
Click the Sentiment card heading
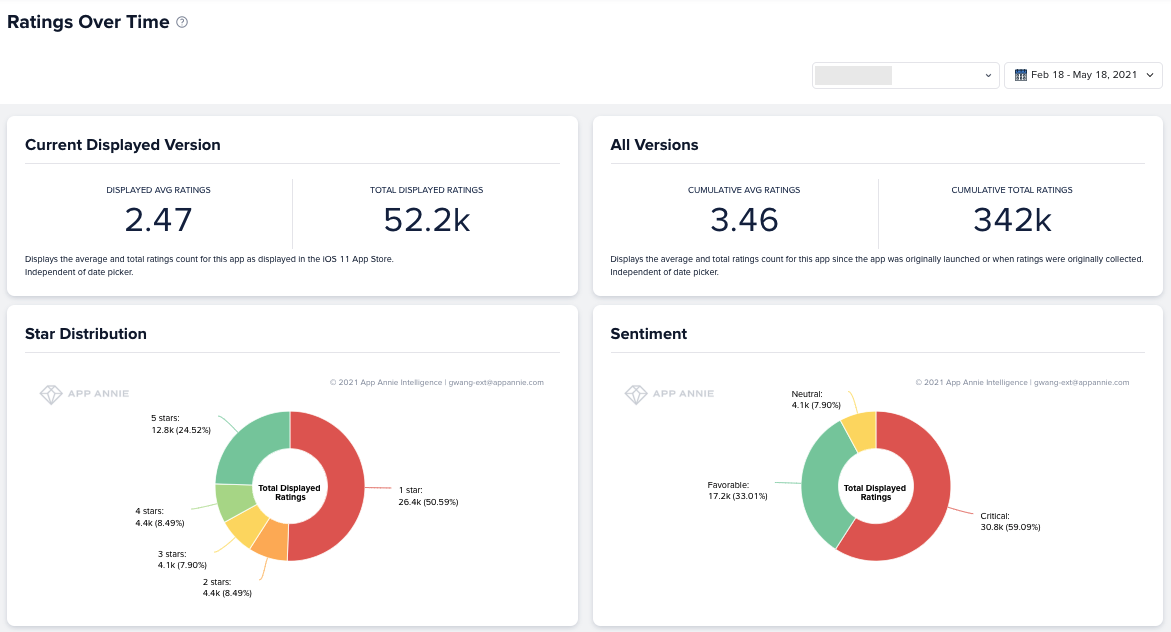click(648, 334)
